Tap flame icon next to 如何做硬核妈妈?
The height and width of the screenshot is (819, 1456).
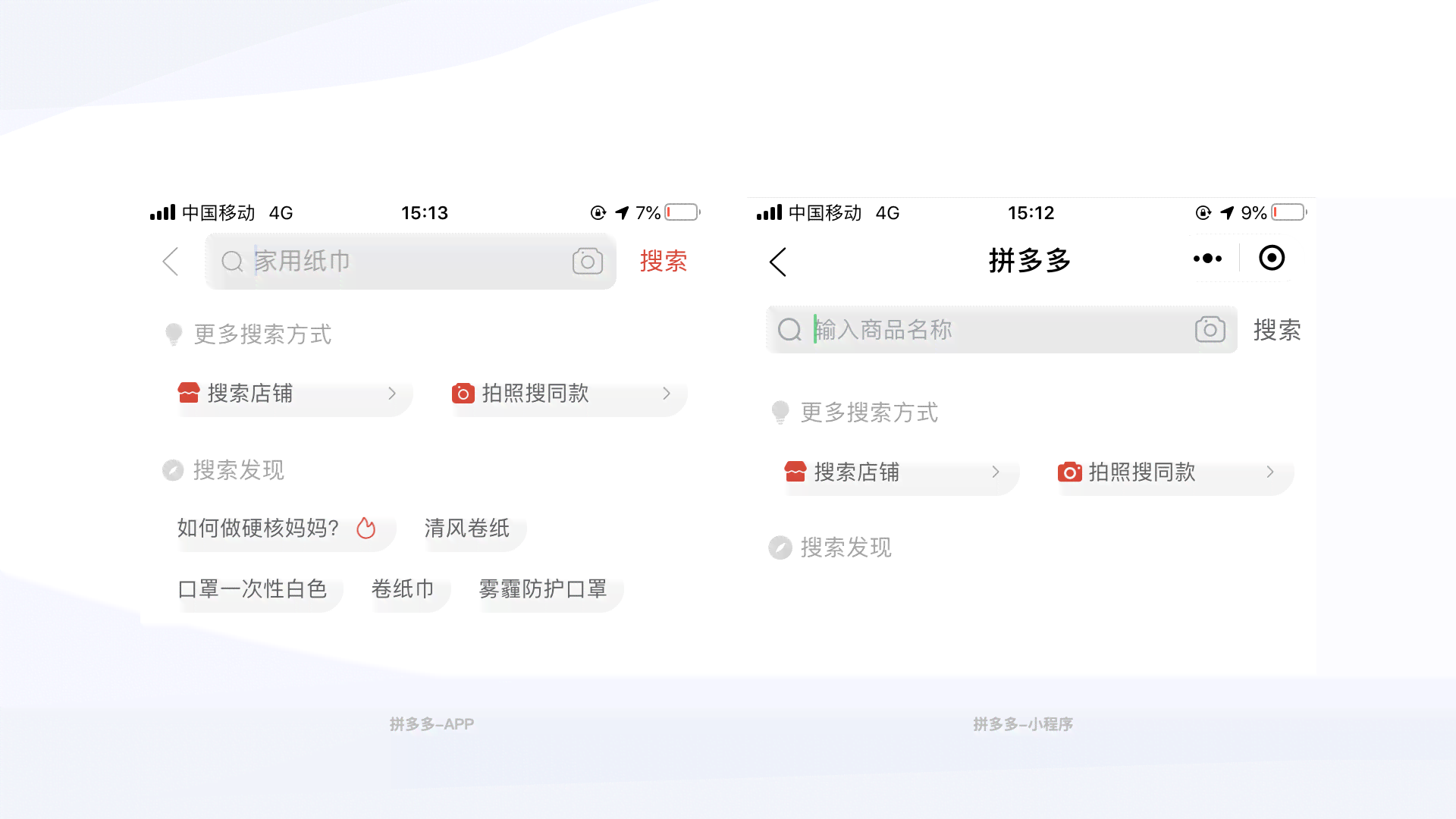click(366, 528)
